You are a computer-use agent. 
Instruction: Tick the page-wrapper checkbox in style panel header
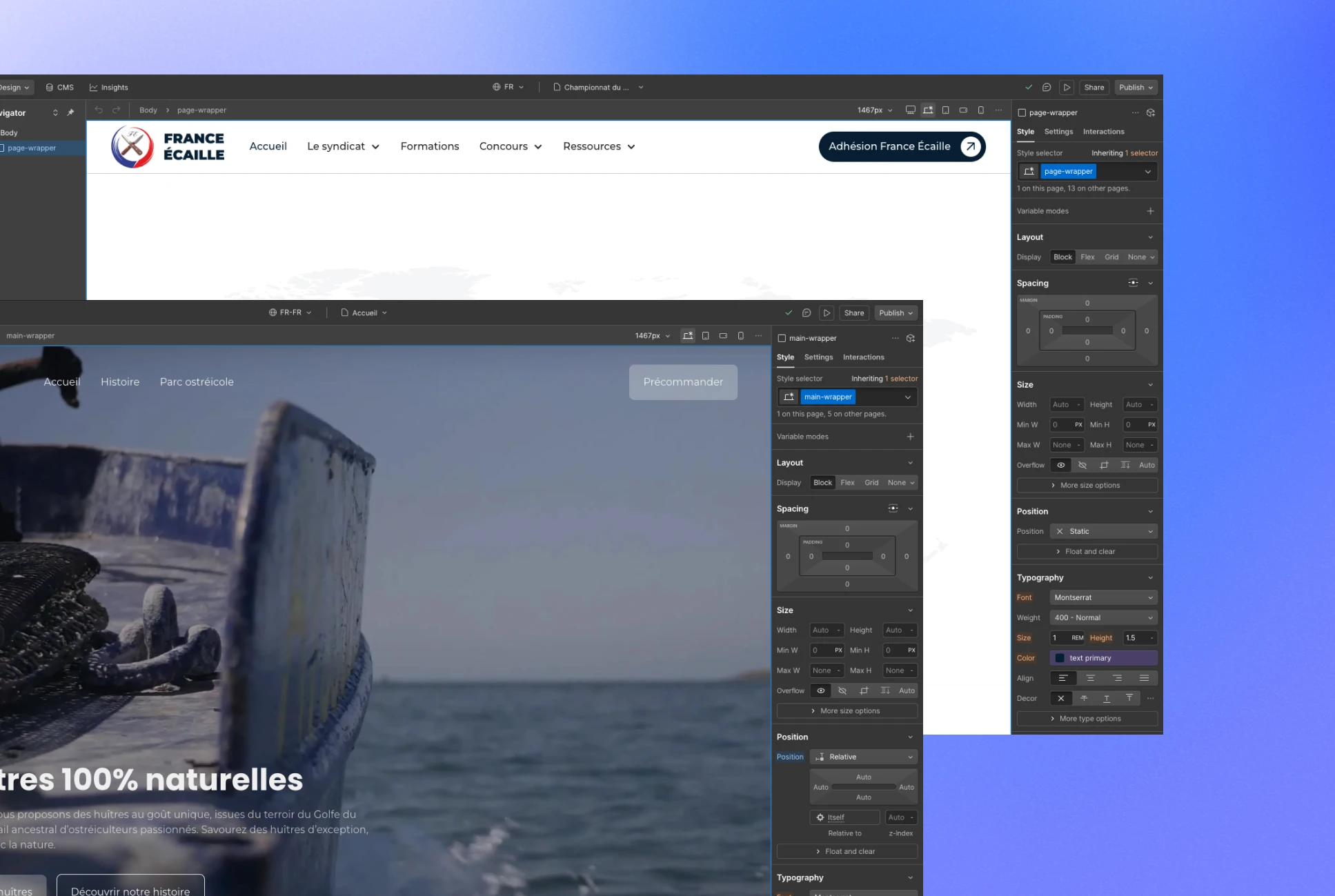(1022, 112)
